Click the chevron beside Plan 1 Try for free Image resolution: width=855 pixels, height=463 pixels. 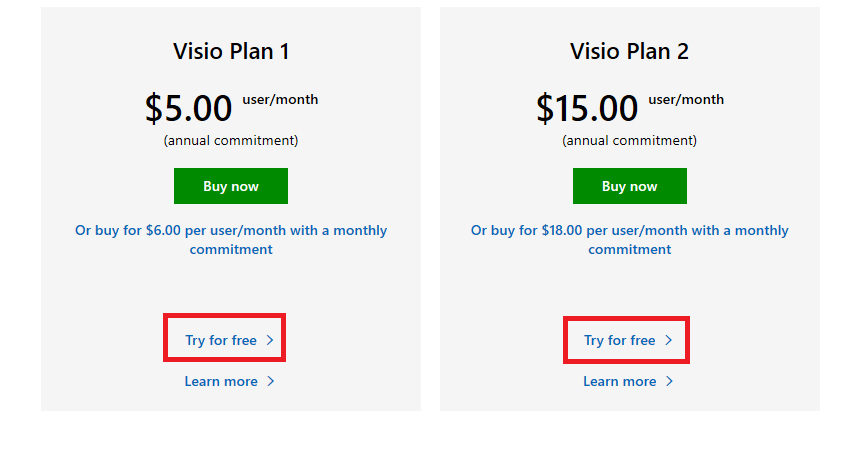270,340
